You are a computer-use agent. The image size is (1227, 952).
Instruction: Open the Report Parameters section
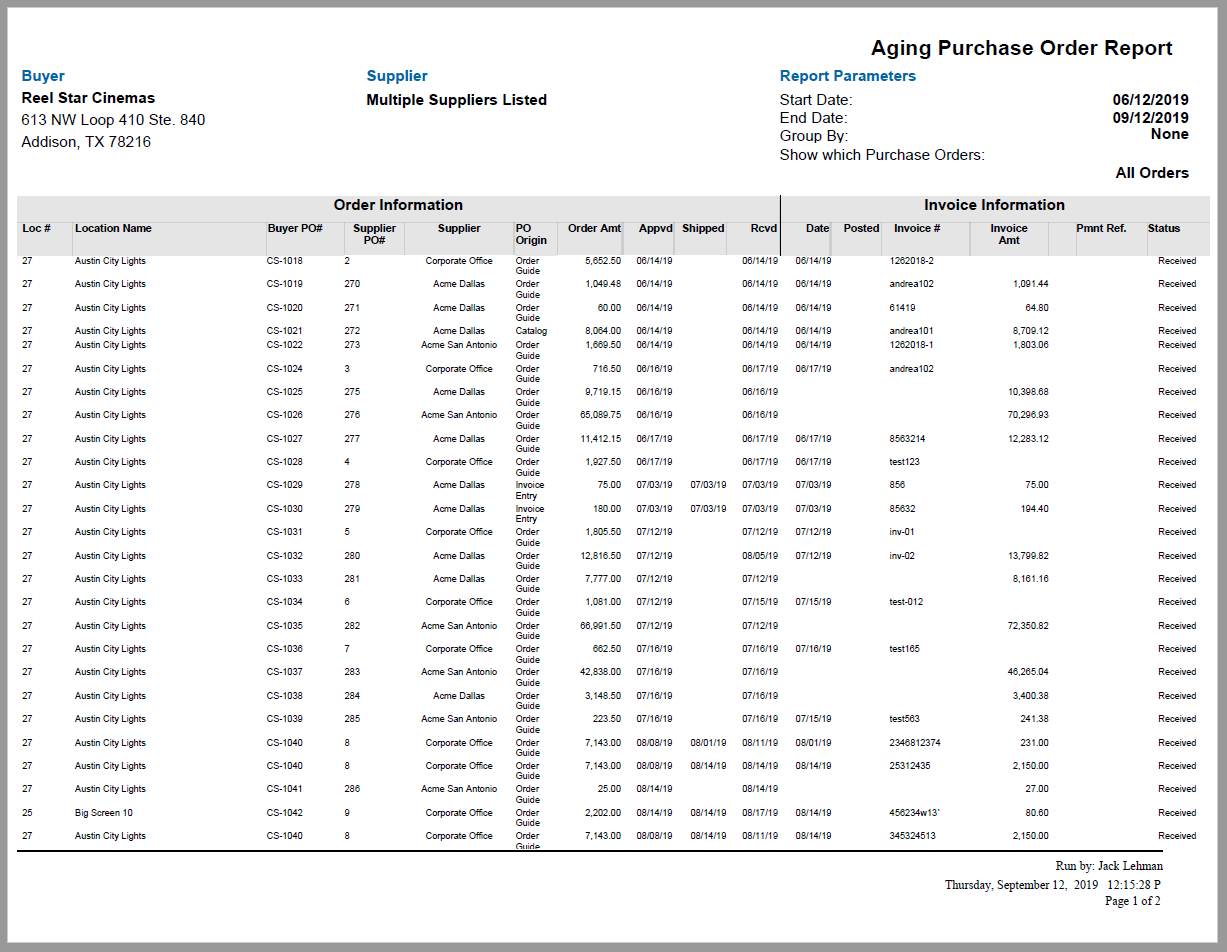(848, 76)
